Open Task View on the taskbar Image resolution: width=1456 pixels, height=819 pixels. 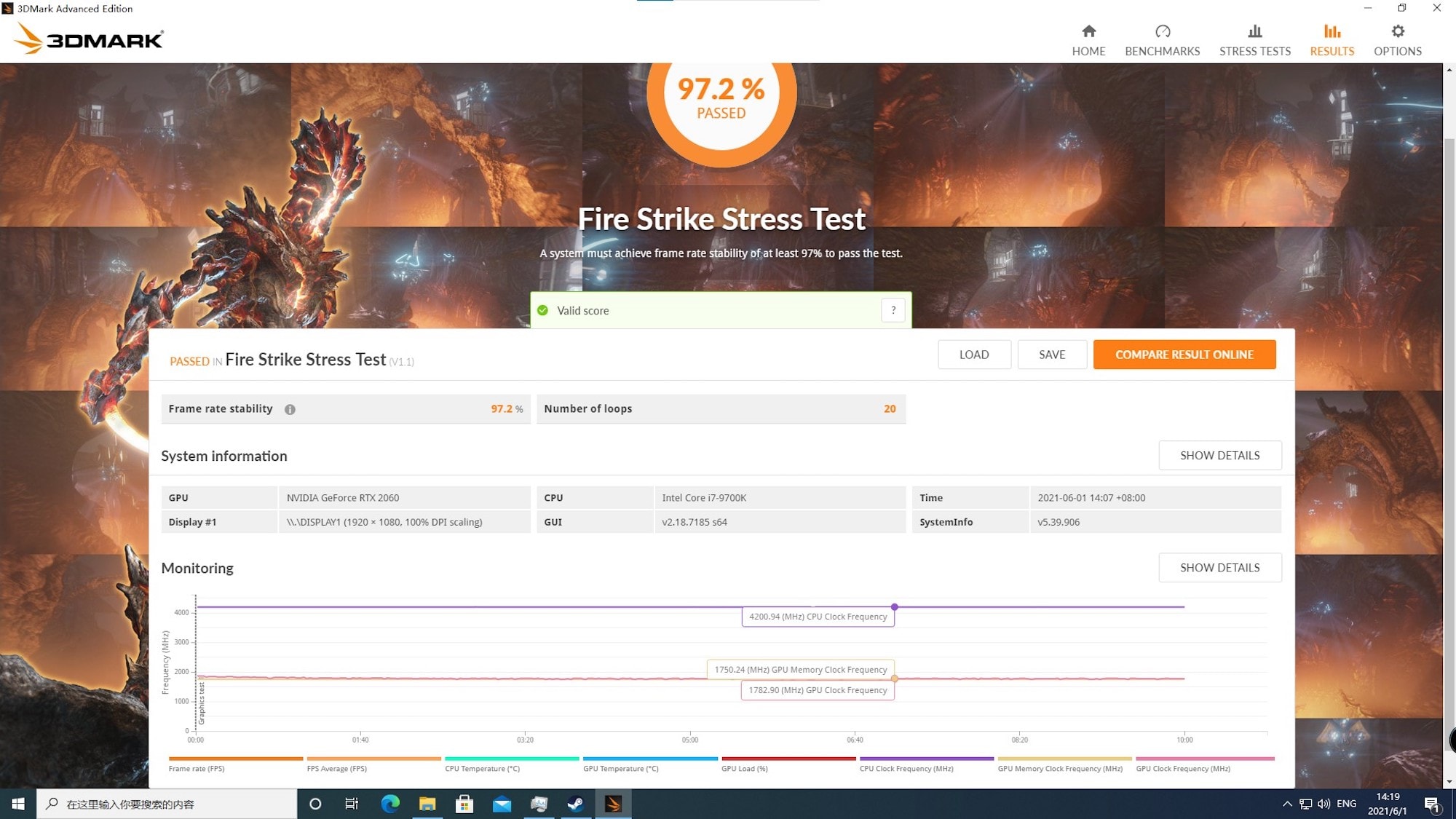point(352,804)
